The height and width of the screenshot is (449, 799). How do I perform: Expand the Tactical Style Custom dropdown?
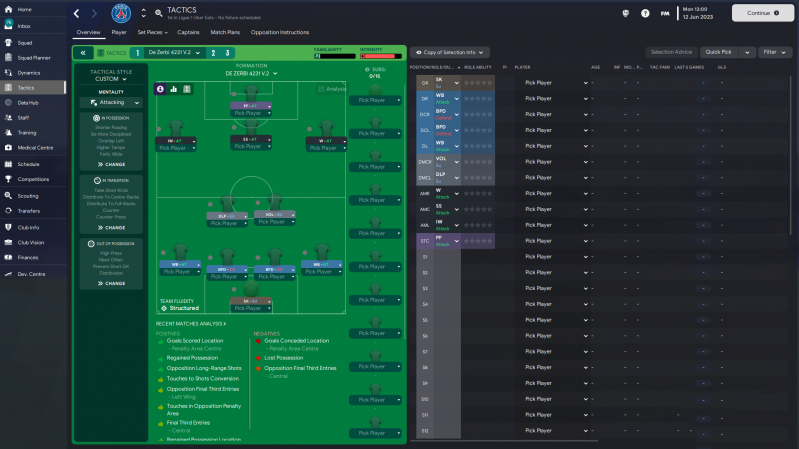(111, 79)
